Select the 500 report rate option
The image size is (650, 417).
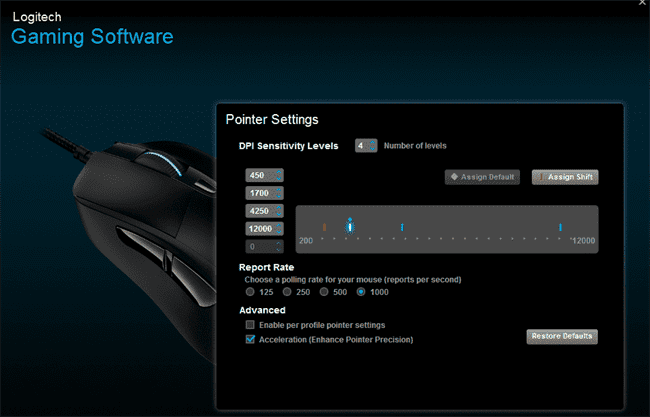[324, 292]
